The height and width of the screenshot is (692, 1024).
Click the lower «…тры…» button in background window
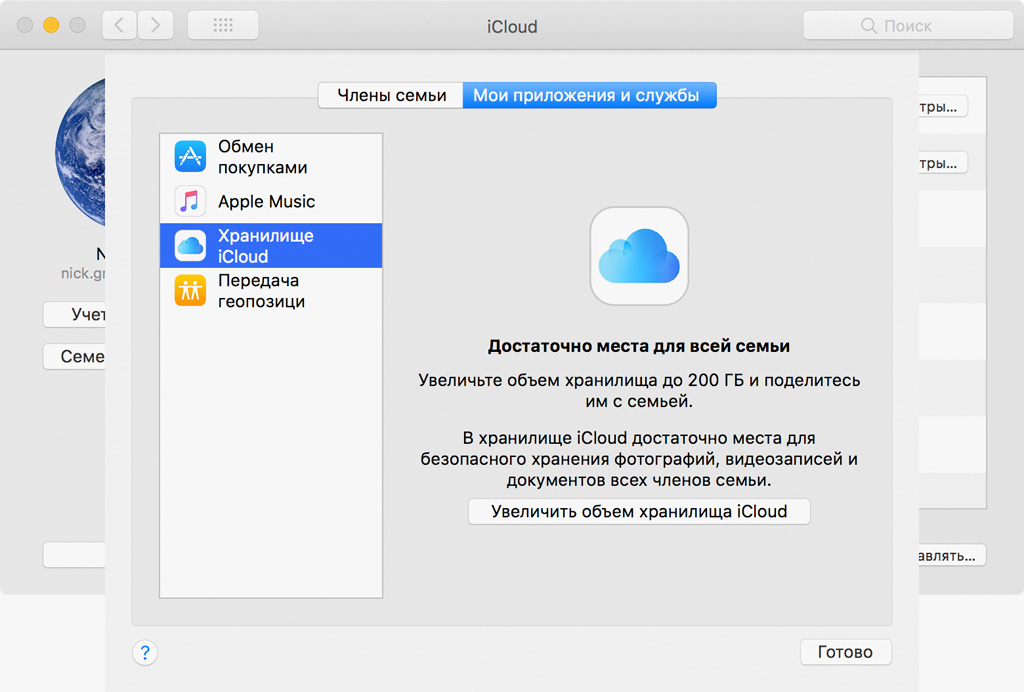coord(943,163)
